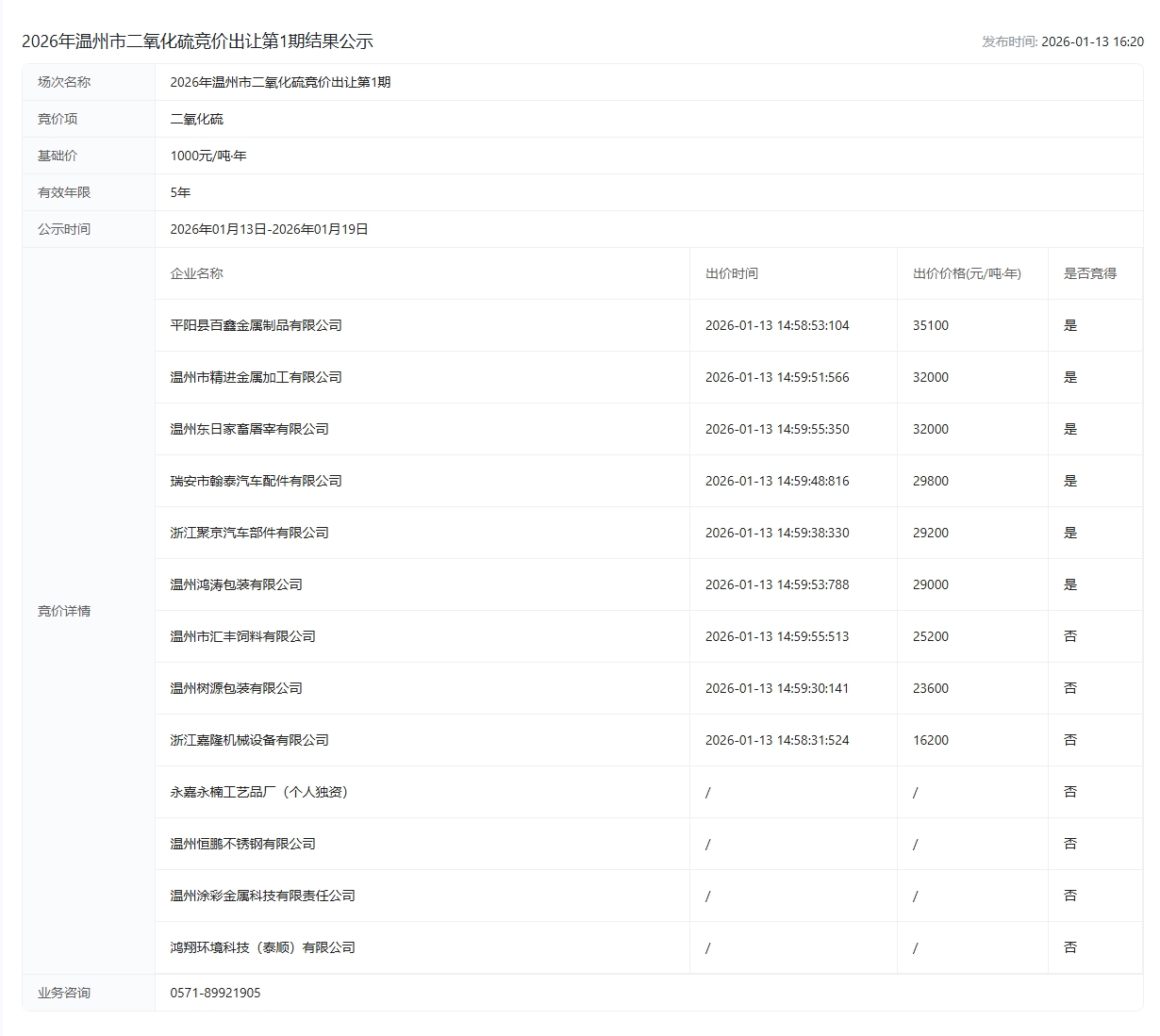The height and width of the screenshot is (1036, 1160).
Task: Click the 出价价格(元/吨·年) column header
Action: point(966,273)
